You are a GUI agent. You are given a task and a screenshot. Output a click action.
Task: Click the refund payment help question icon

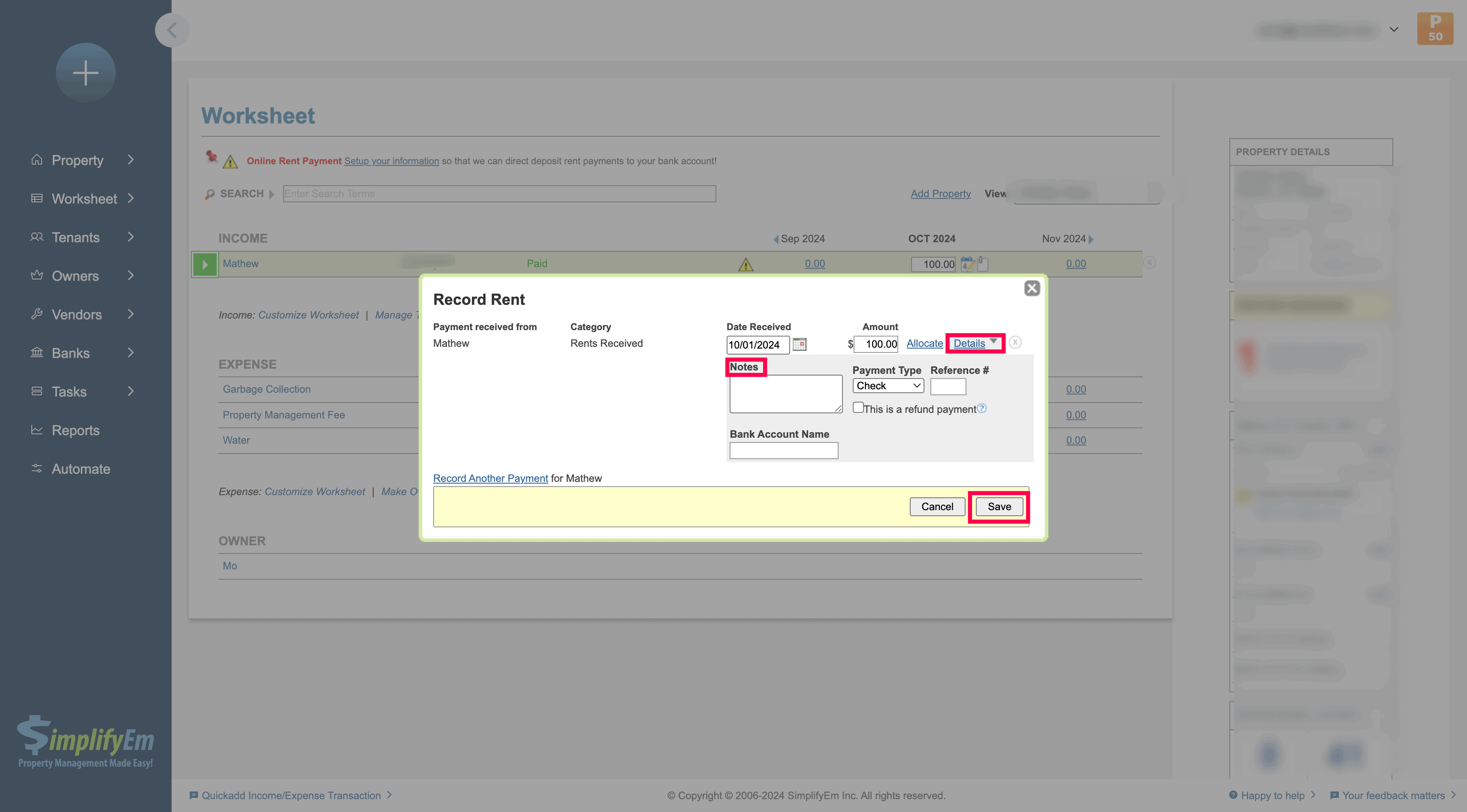pyautogui.click(x=982, y=408)
